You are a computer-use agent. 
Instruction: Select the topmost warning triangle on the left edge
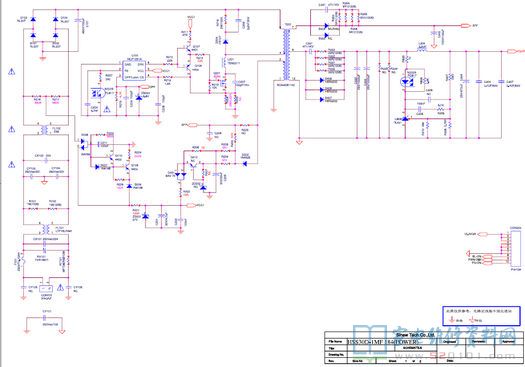pos(12,71)
